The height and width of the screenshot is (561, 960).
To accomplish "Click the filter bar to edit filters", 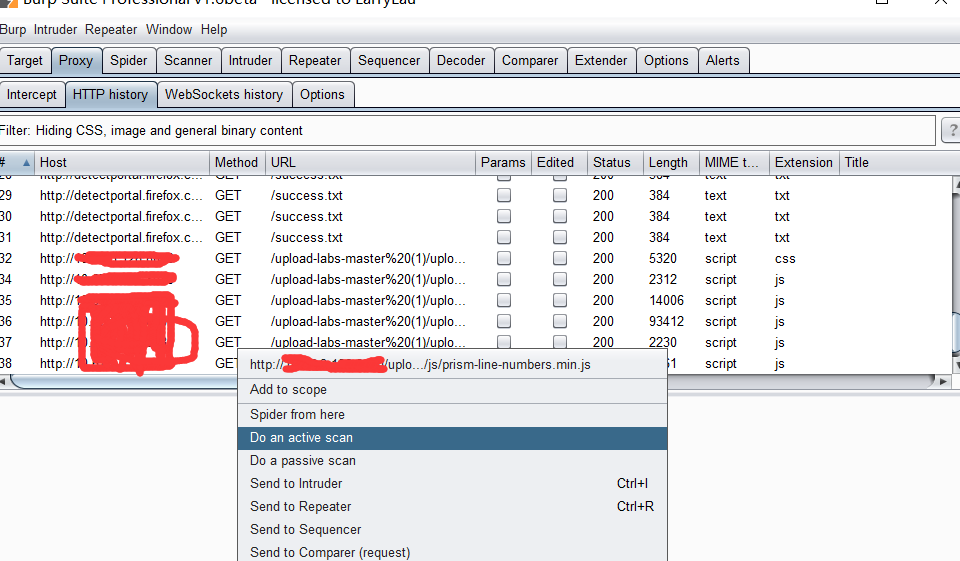I will point(467,130).
